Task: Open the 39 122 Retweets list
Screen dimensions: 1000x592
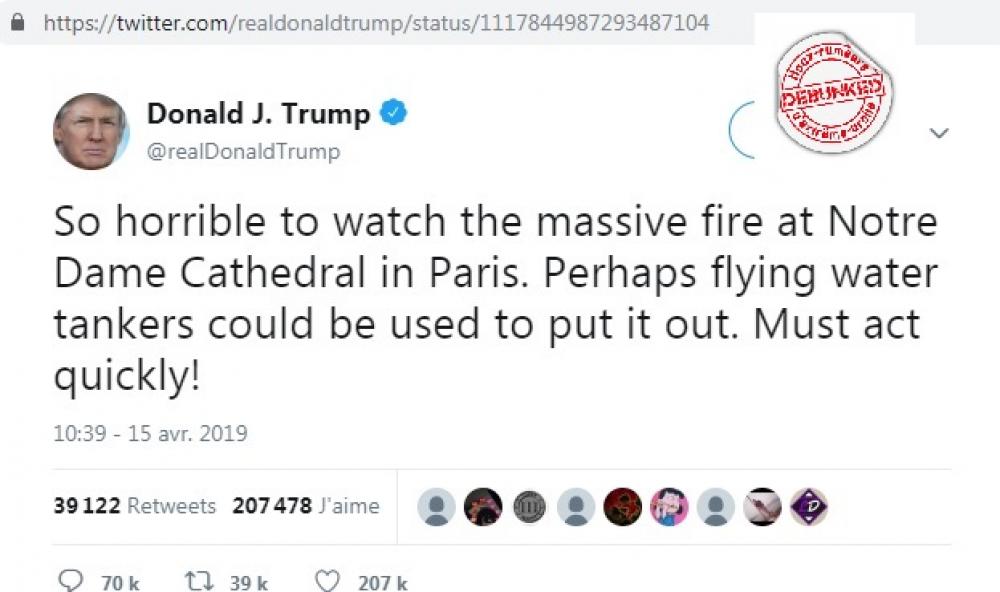Action: [135, 506]
